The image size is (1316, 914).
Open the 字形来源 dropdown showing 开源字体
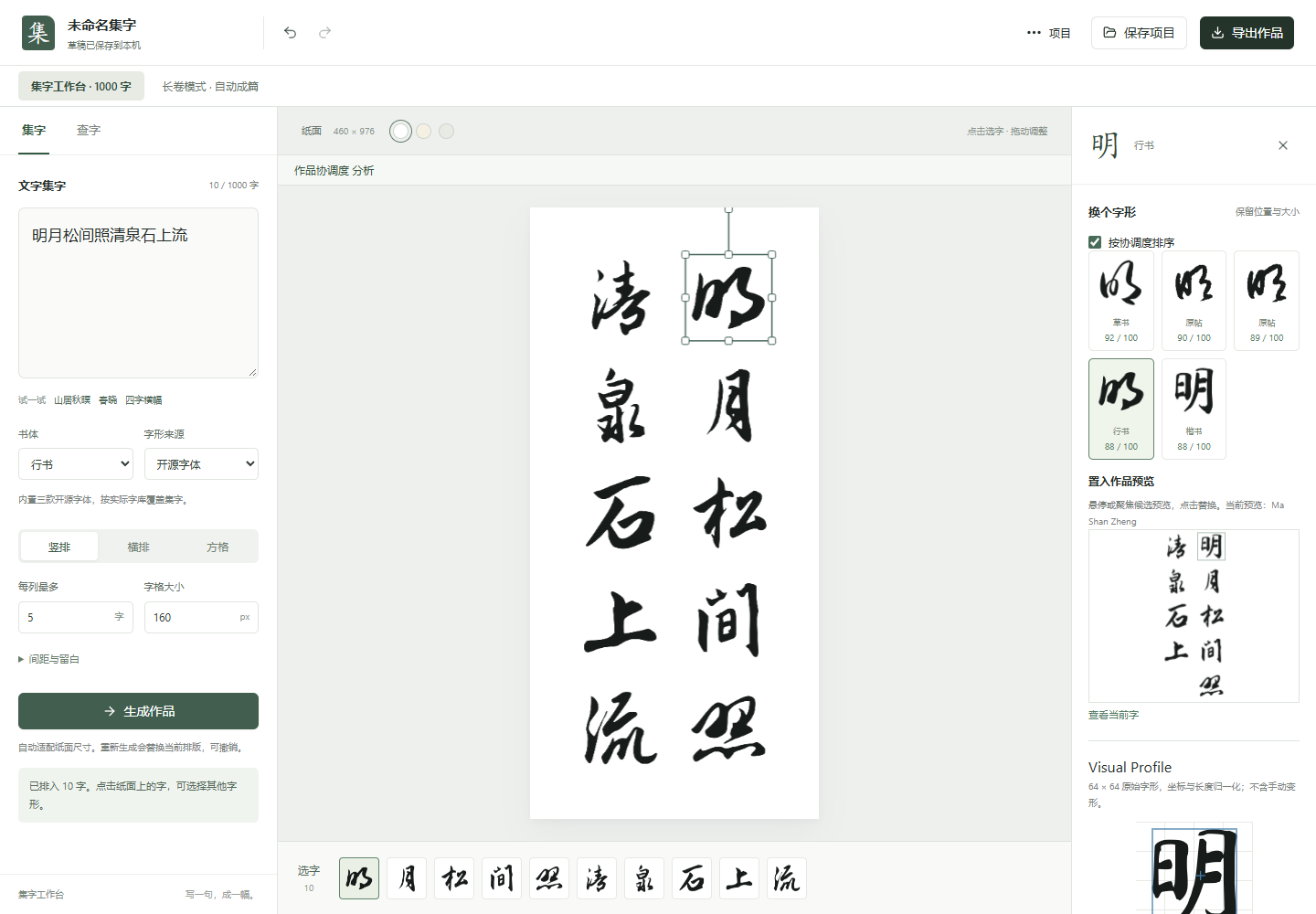tap(201, 464)
